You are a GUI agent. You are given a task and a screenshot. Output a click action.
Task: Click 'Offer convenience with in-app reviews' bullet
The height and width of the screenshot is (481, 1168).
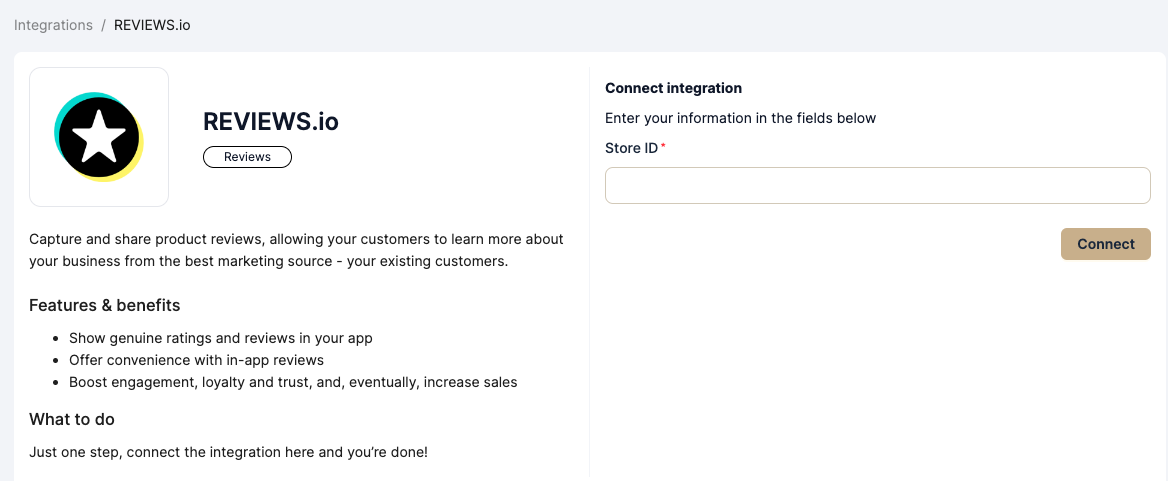point(196,360)
